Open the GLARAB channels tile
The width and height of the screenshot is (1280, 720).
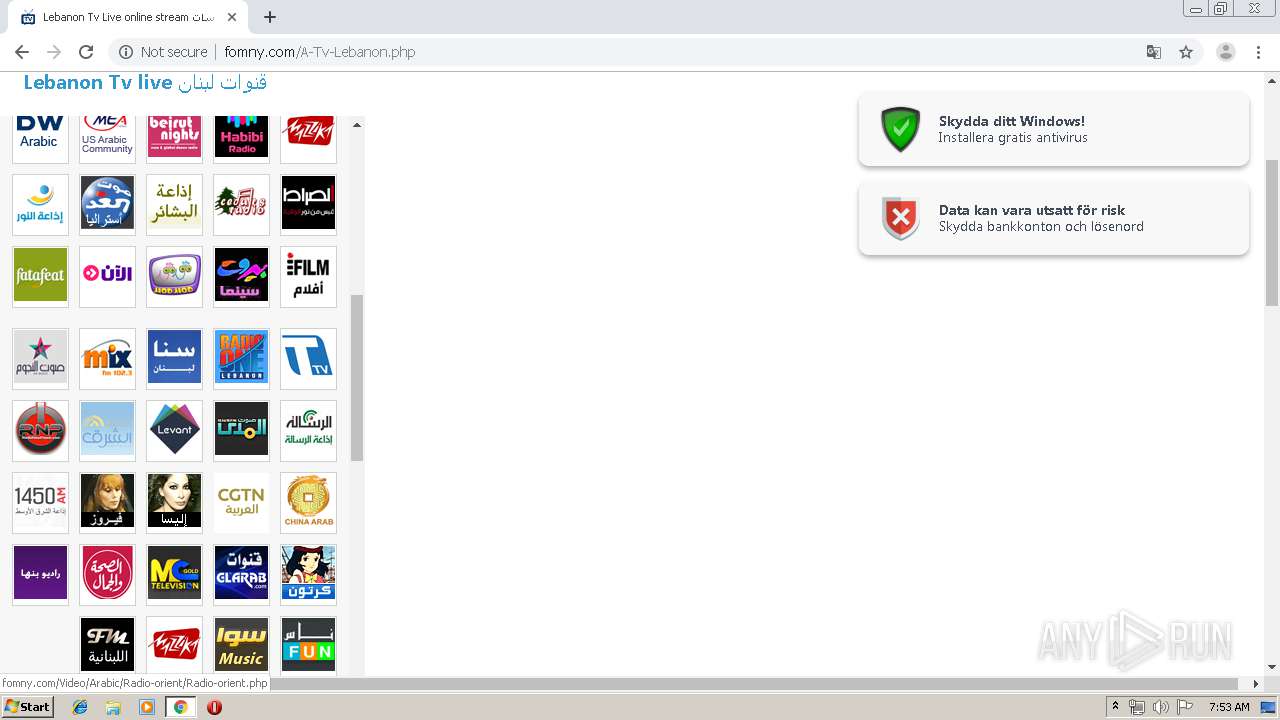(x=241, y=574)
